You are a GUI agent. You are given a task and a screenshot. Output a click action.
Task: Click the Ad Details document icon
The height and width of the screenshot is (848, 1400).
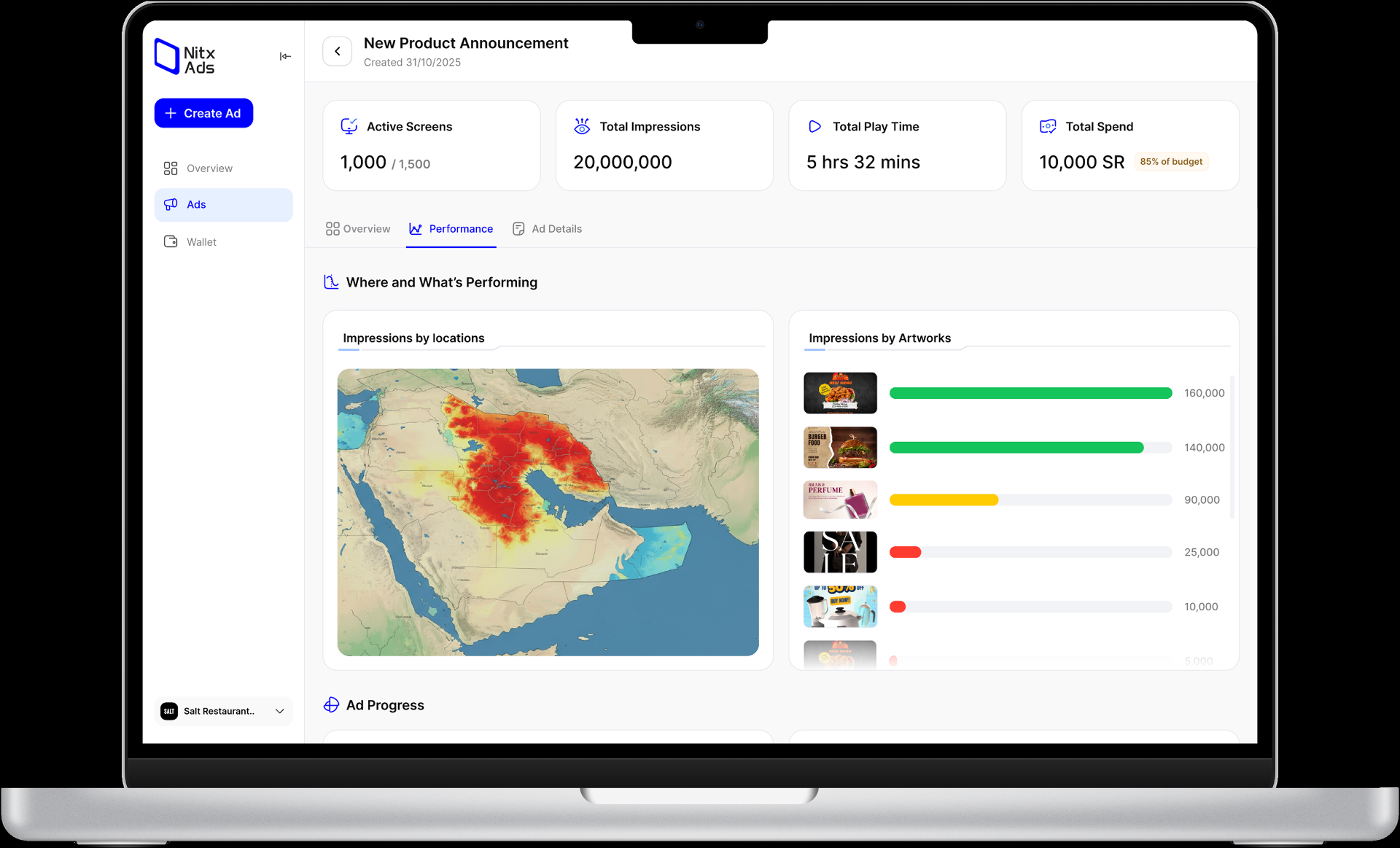[518, 229]
